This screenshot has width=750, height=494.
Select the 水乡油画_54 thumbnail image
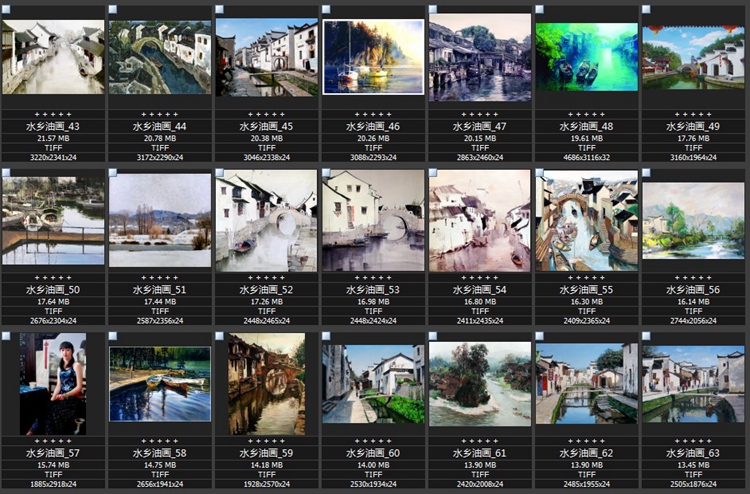point(480,220)
